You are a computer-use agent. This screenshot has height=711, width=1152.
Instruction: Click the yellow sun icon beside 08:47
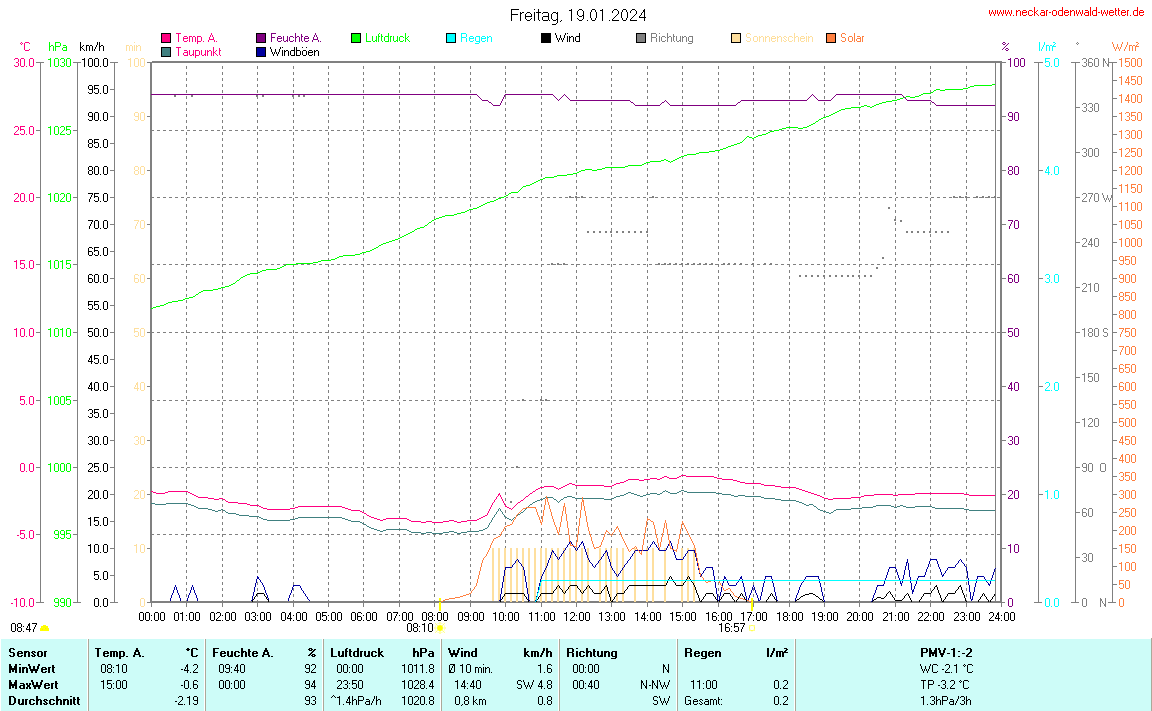pyautogui.click(x=45, y=628)
